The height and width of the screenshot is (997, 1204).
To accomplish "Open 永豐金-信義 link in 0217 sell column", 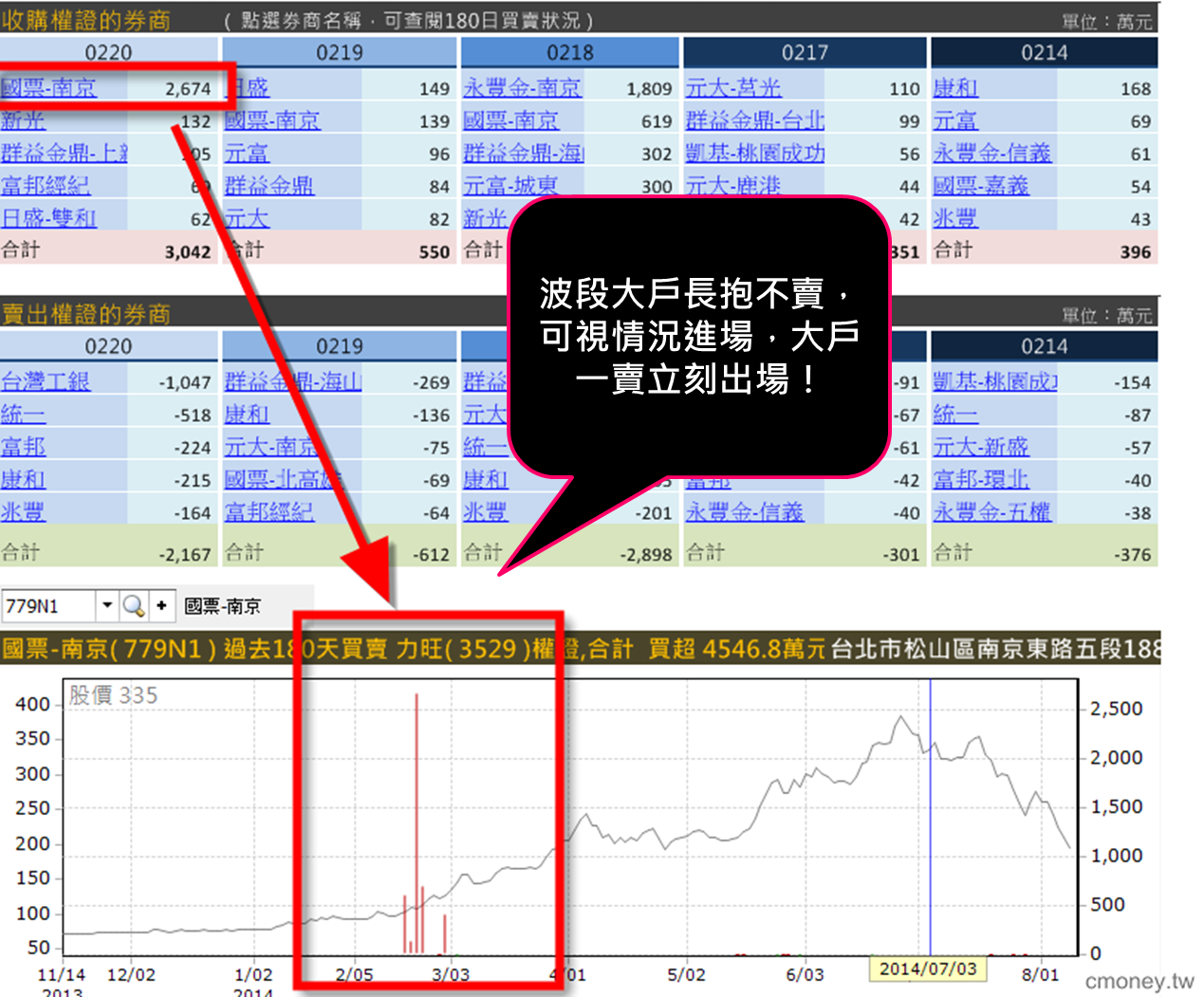I will point(744,512).
